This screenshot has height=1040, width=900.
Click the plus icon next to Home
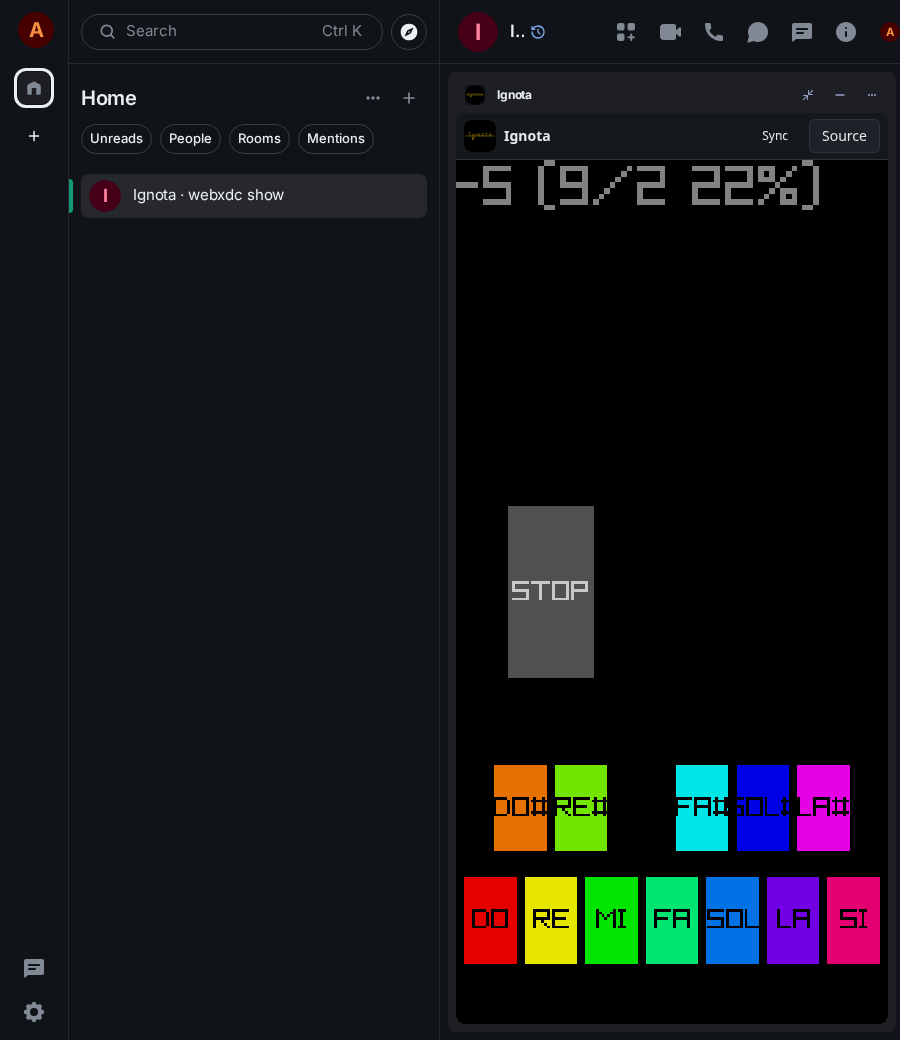point(409,98)
